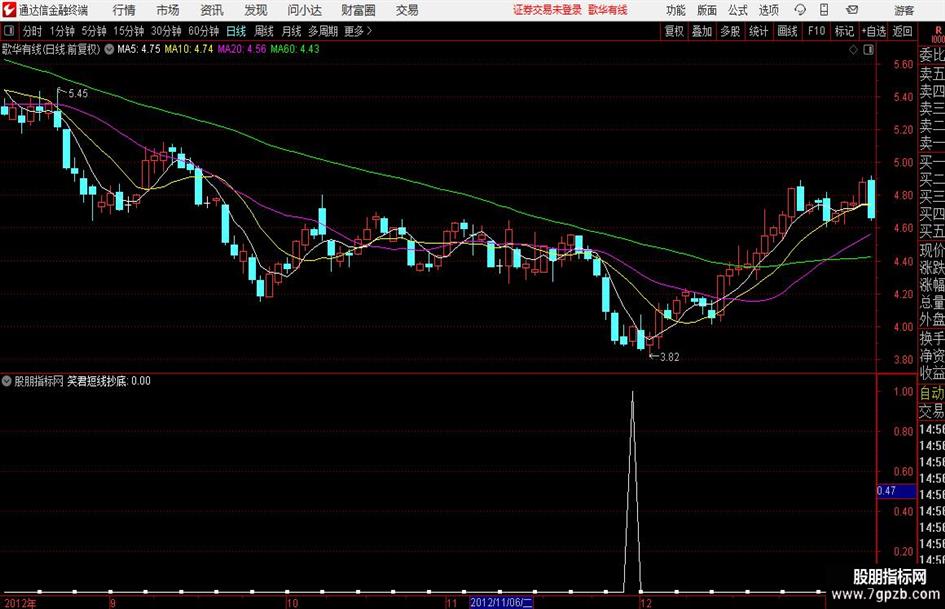Click the highlighted date 2012/11/06/二 label
Viewport: 945px width, 609px height.
click(x=501, y=602)
